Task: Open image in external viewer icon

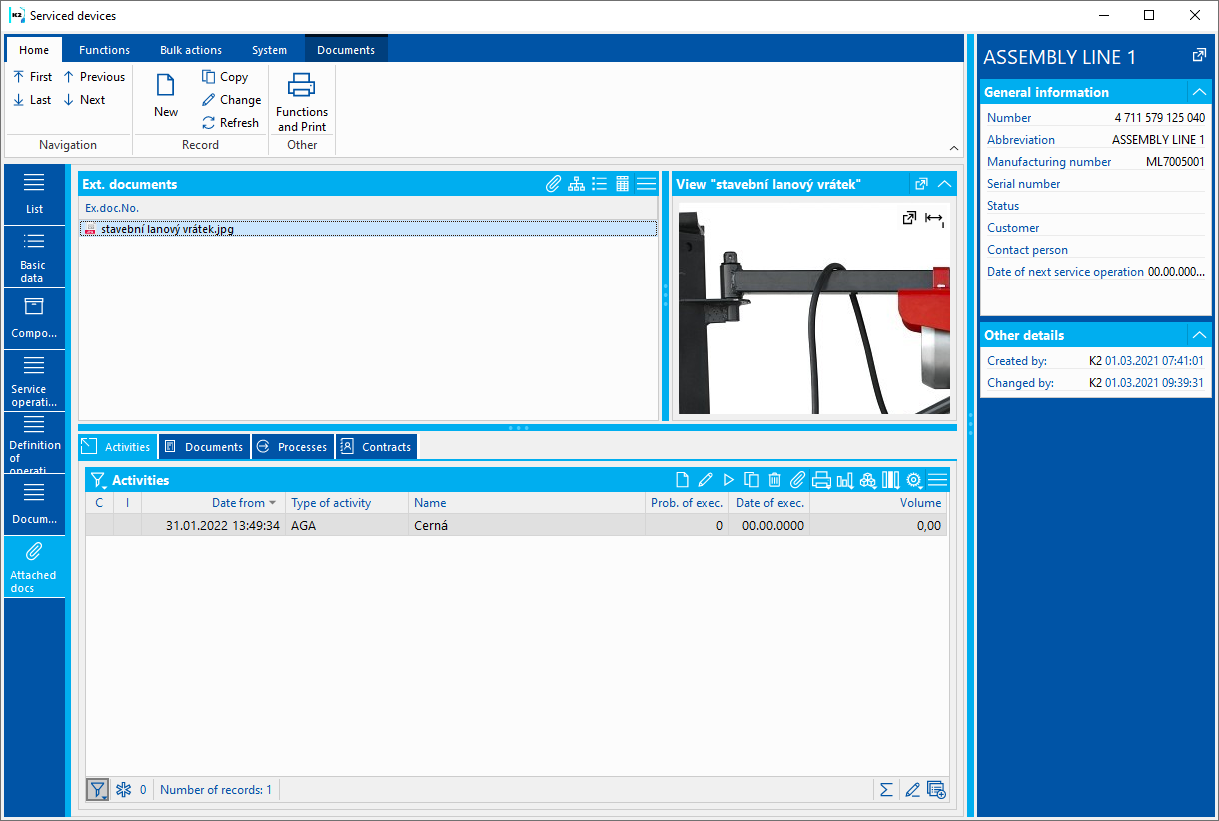Action: [x=909, y=217]
